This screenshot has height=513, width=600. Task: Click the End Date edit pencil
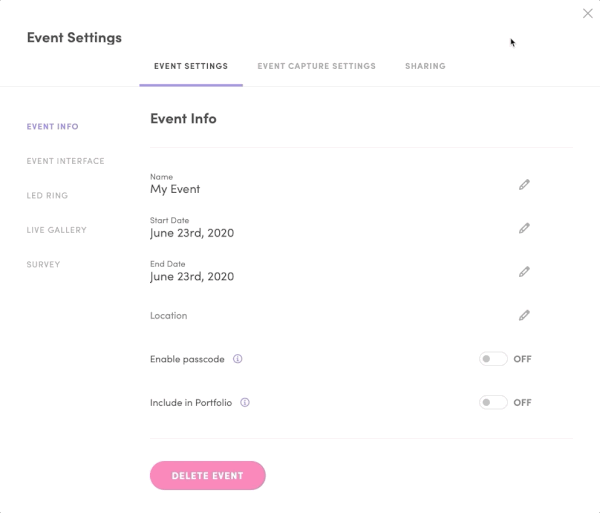[524, 272]
